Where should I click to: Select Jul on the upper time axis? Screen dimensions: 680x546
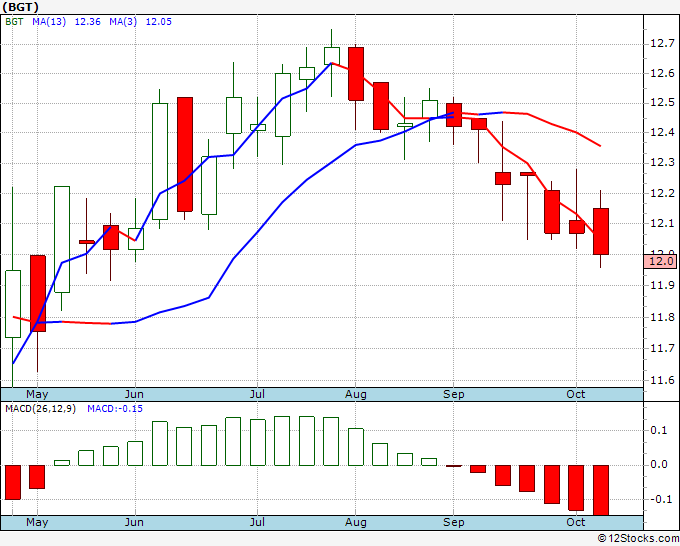(x=257, y=394)
